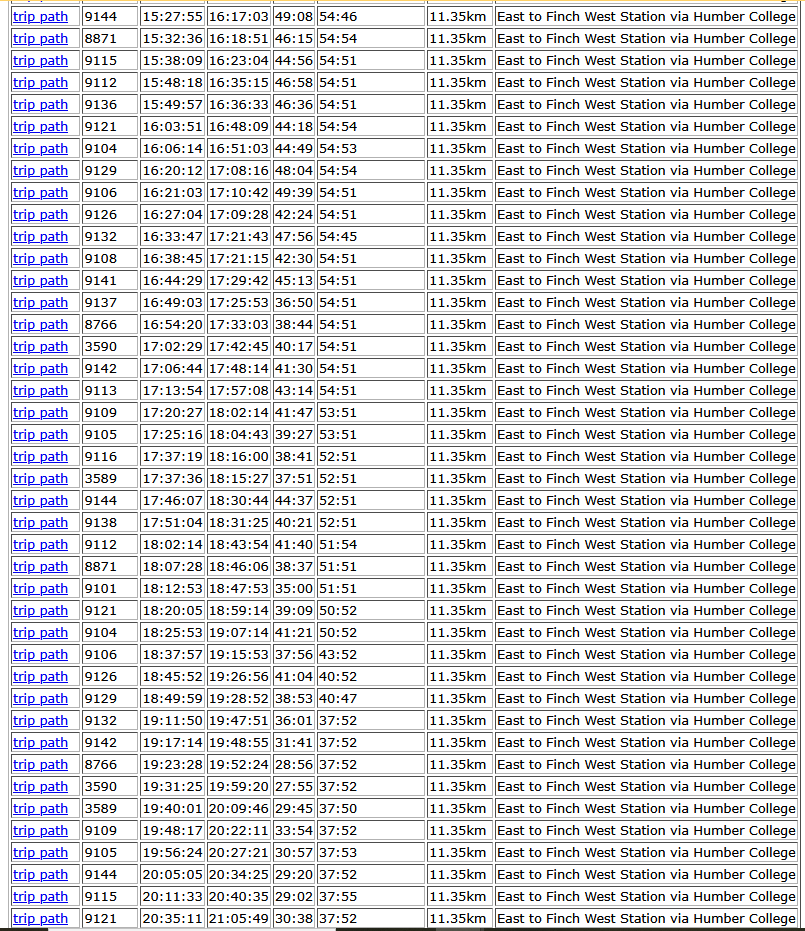Image resolution: width=805 pixels, height=931 pixels.
Task: Open trip path for the 15:27:55 trip
Action: [40, 17]
